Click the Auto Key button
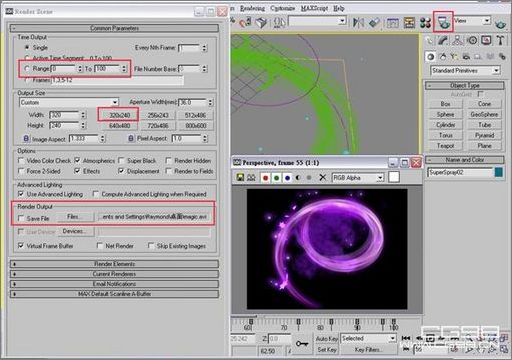This screenshot has width=512, height=360. pyautogui.click(x=327, y=339)
